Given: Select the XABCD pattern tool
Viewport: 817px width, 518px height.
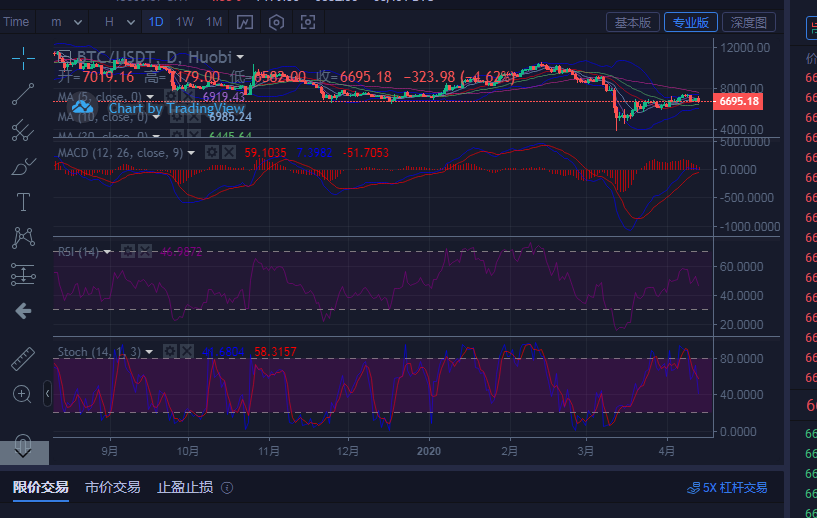Looking at the screenshot, I should 23,238.
